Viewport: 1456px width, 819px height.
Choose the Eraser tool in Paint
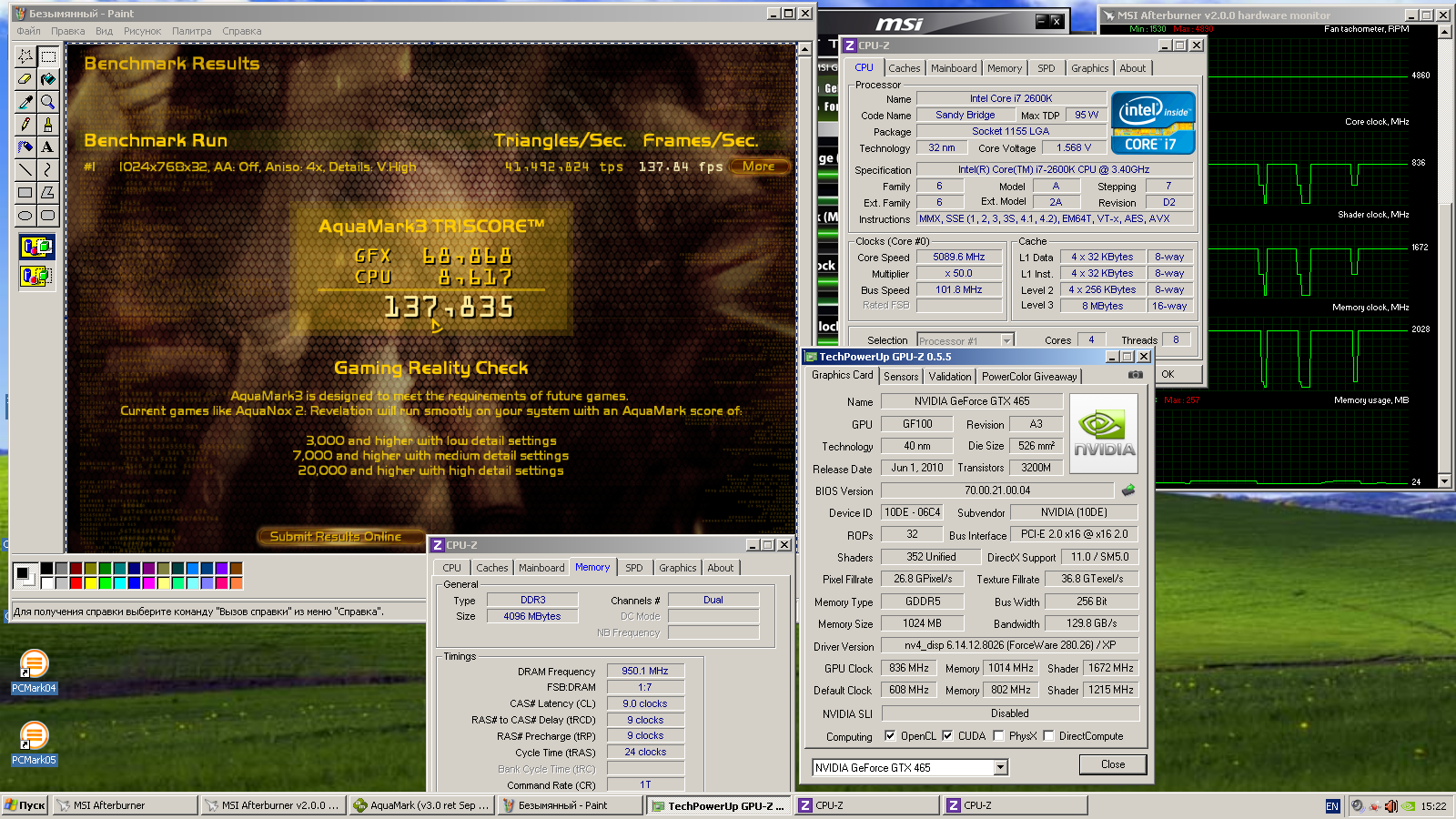click(25, 79)
